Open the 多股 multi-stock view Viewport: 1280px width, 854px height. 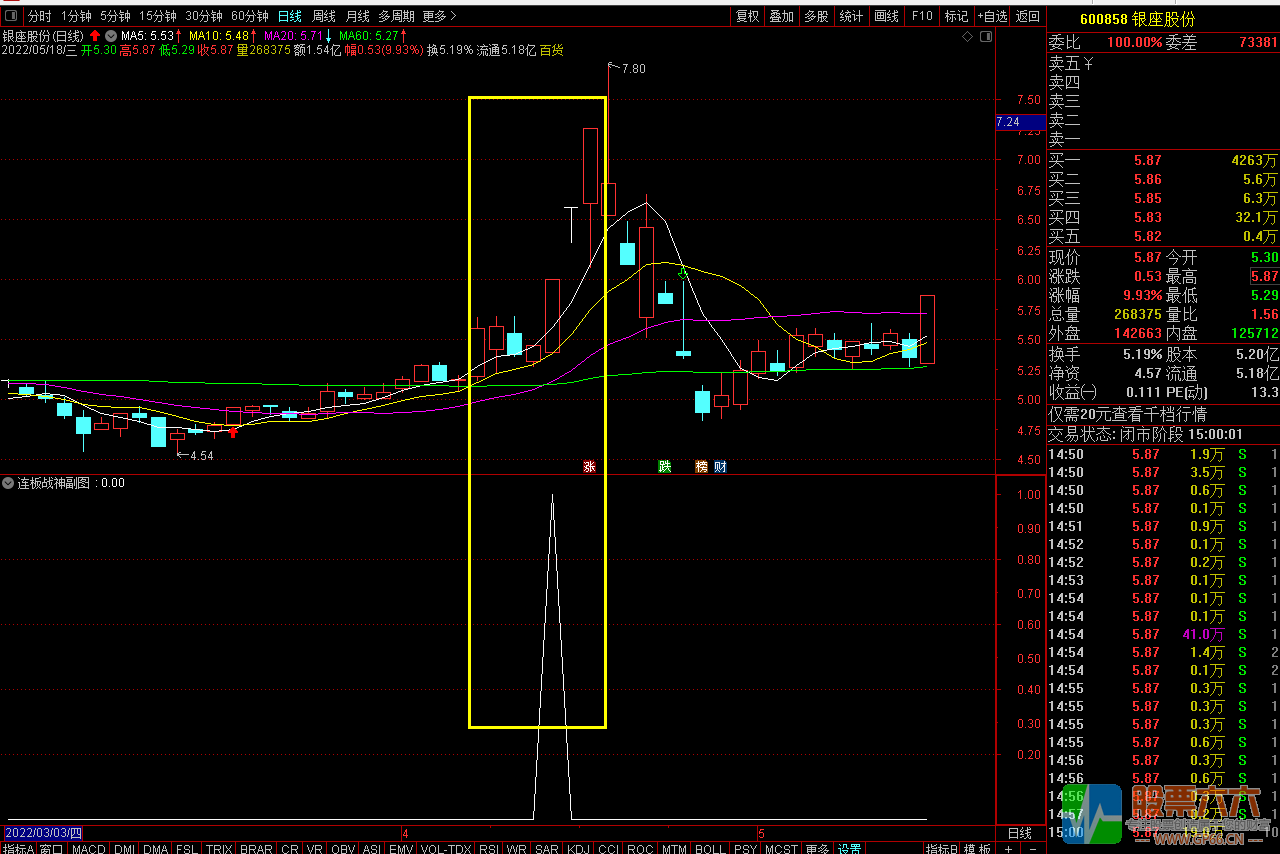(816, 16)
